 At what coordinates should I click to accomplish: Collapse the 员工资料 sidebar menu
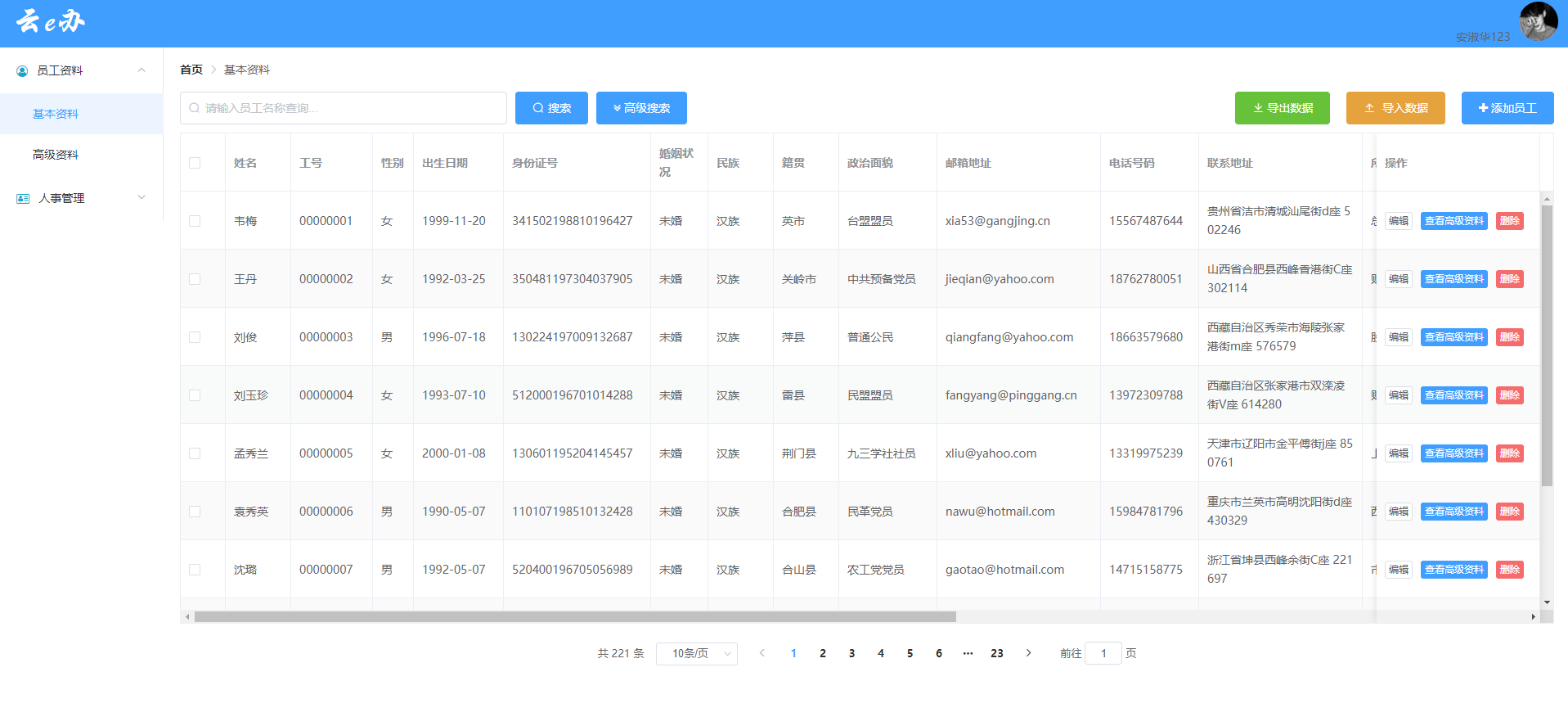pyautogui.click(x=142, y=70)
